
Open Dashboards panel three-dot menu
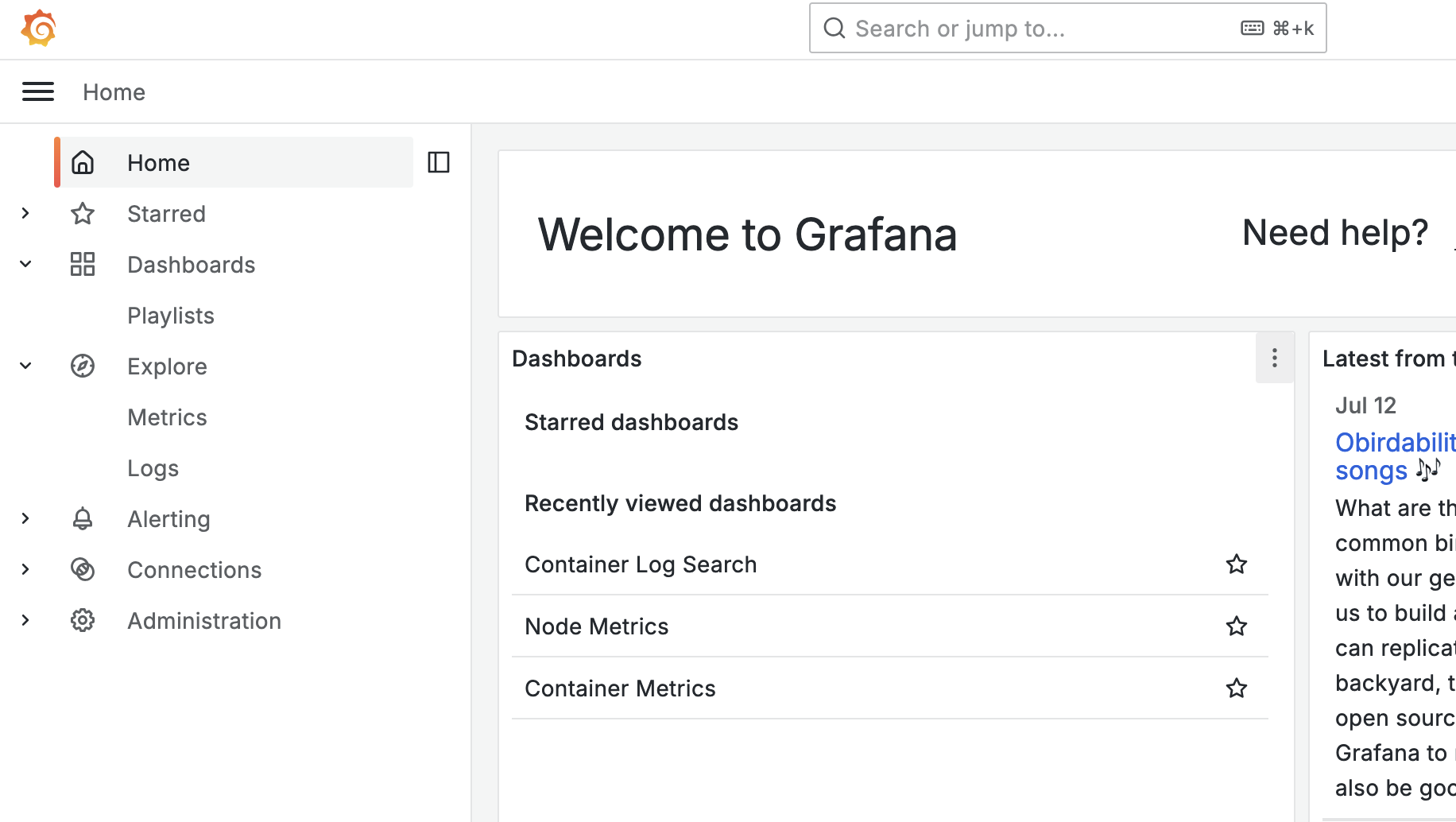coord(1275,359)
